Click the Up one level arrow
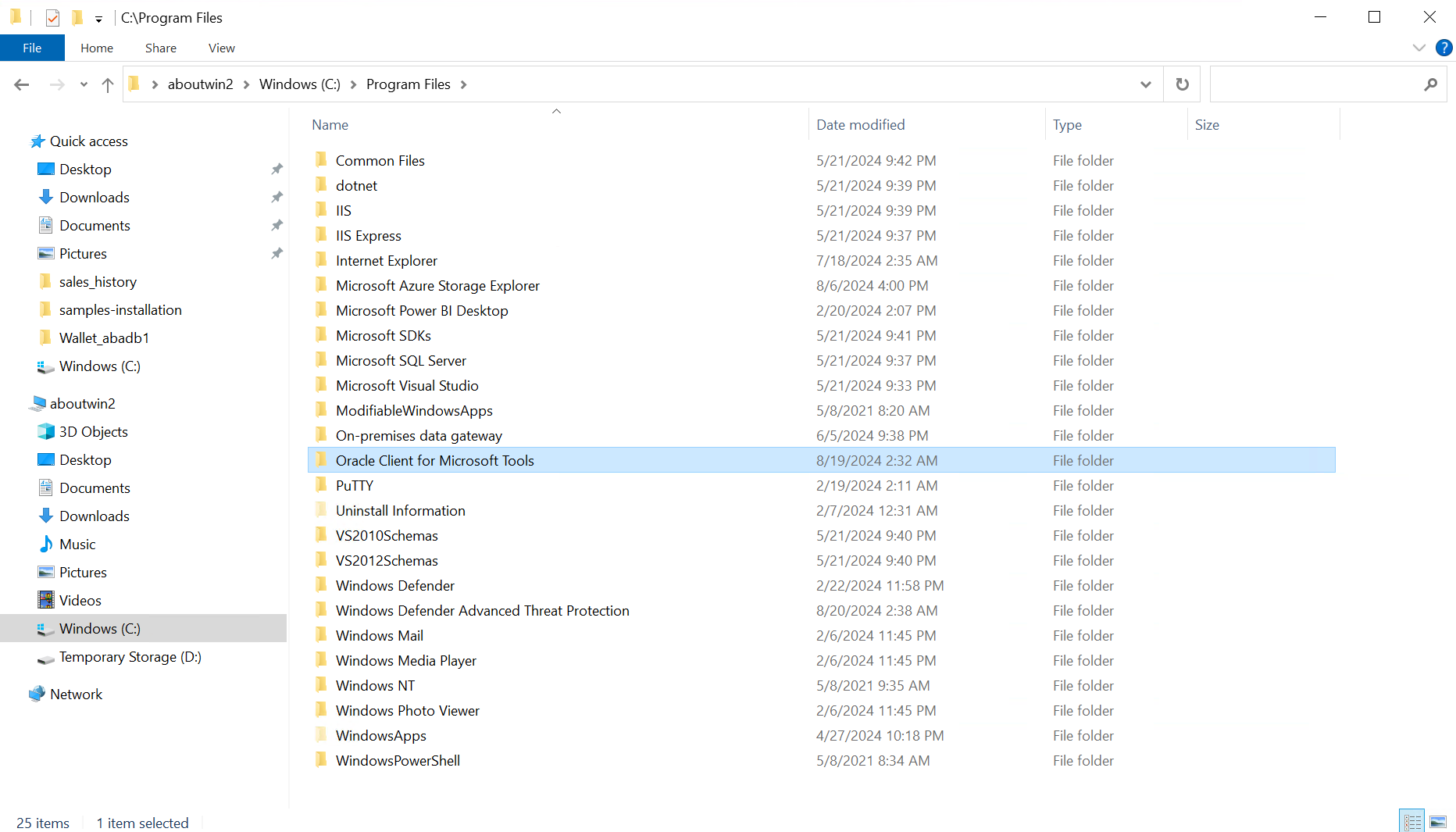This screenshot has height=832, width=1456. [108, 84]
